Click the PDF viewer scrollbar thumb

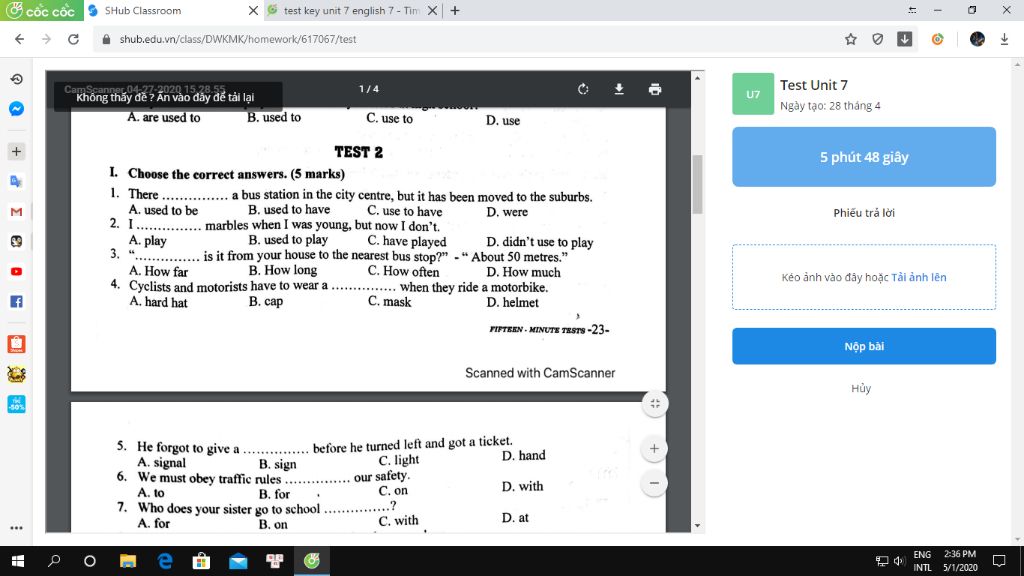pyautogui.click(x=697, y=185)
